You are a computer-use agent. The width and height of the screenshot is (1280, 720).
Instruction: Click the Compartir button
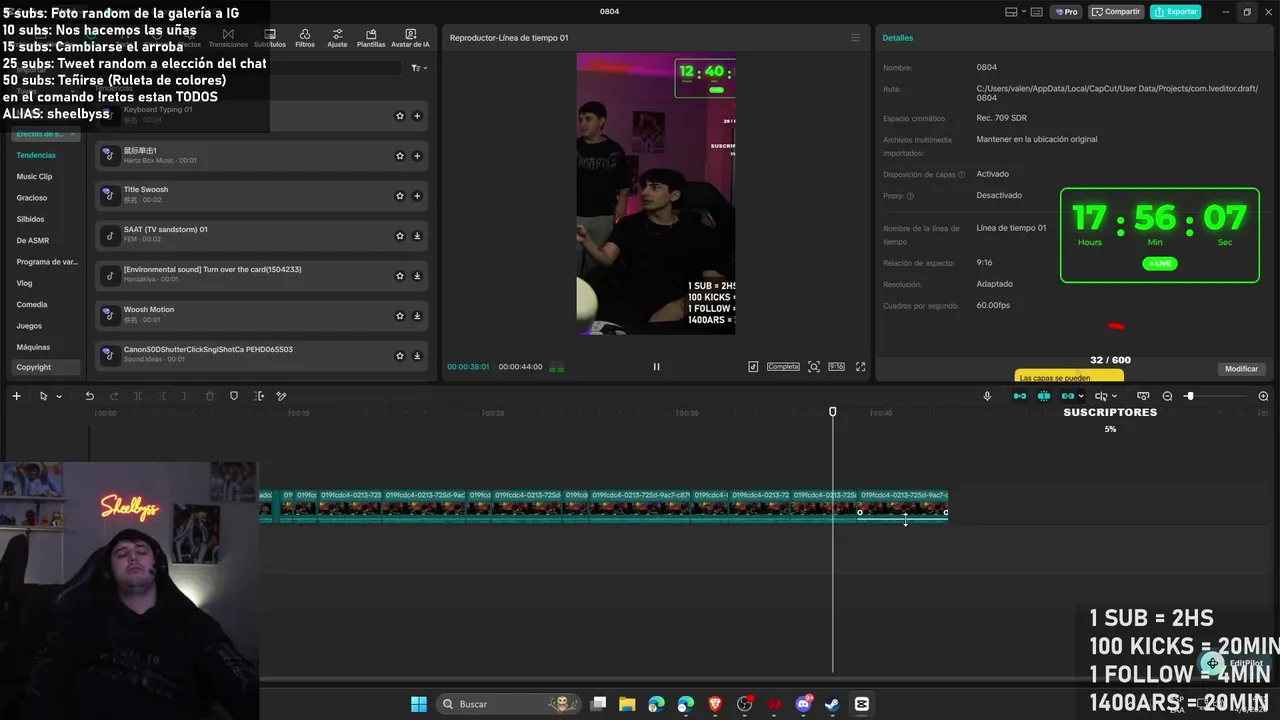pyautogui.click(x=1117, y=12)
